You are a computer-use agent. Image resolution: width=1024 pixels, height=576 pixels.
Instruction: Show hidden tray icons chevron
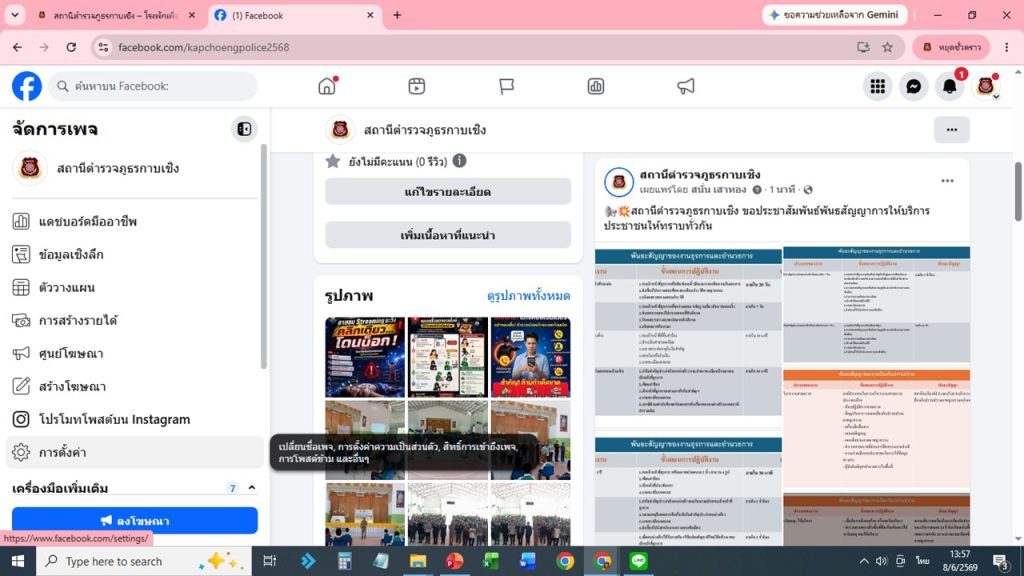(863, 561)
